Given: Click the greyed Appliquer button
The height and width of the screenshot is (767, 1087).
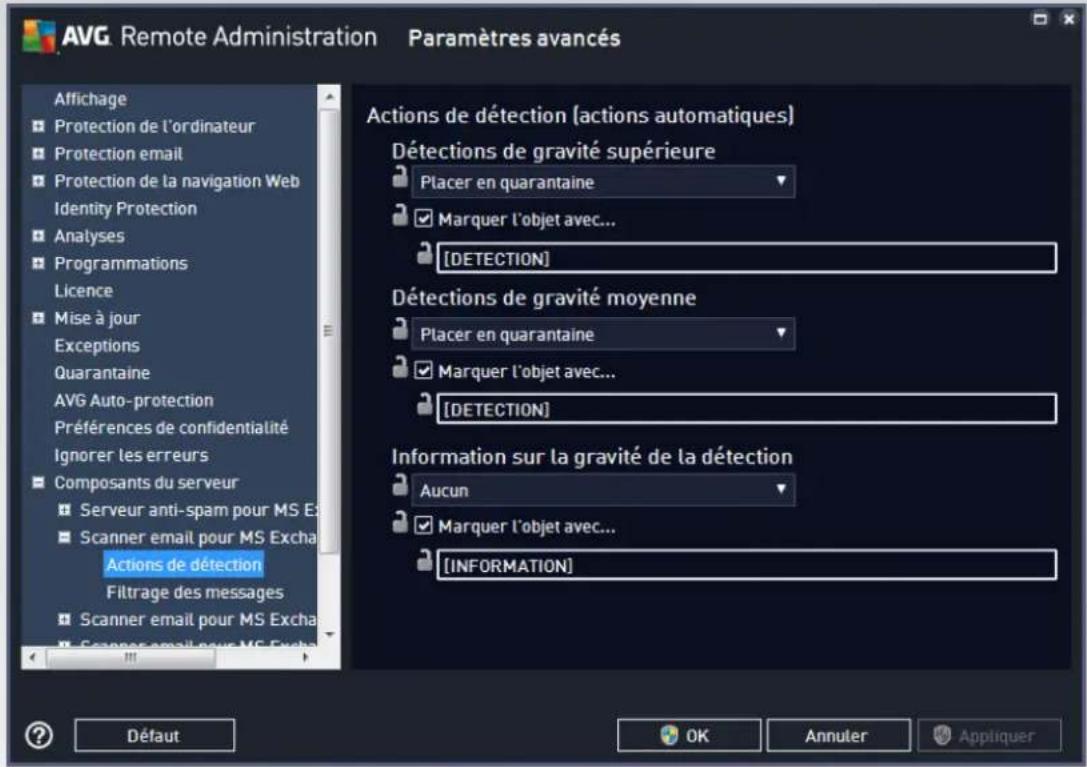Looking at the screenshot, I should click(x=989, y=735).
